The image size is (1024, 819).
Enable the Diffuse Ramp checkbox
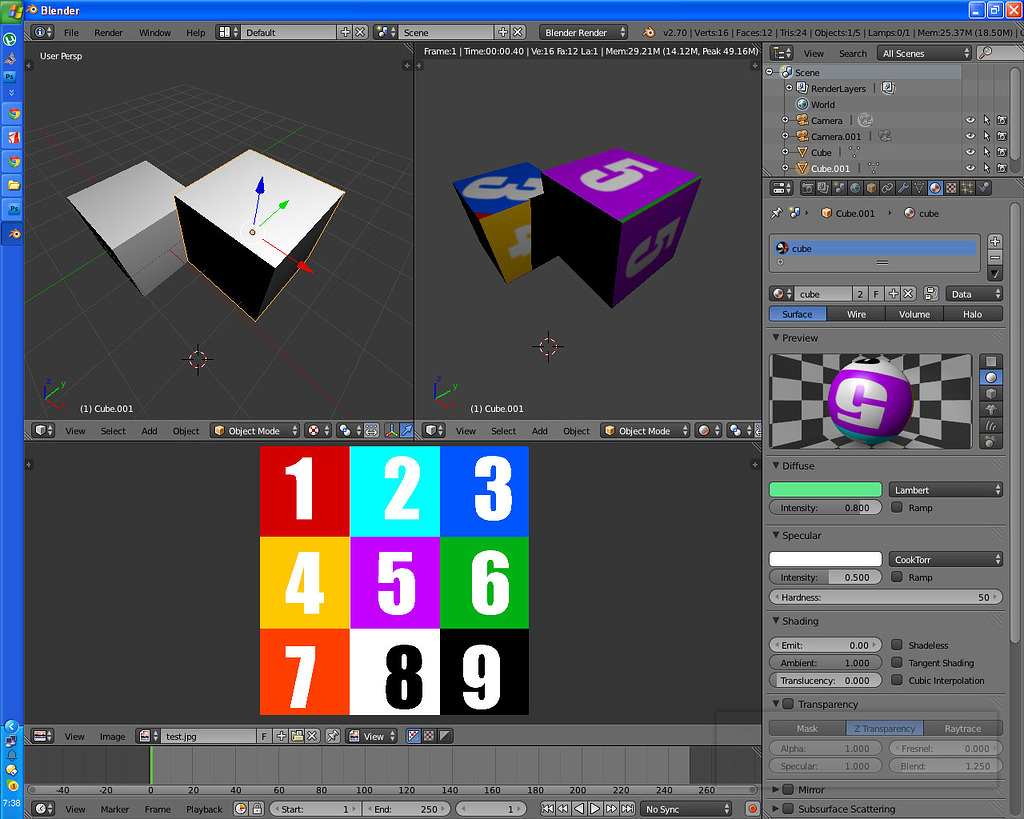click(x=897, y=507)
